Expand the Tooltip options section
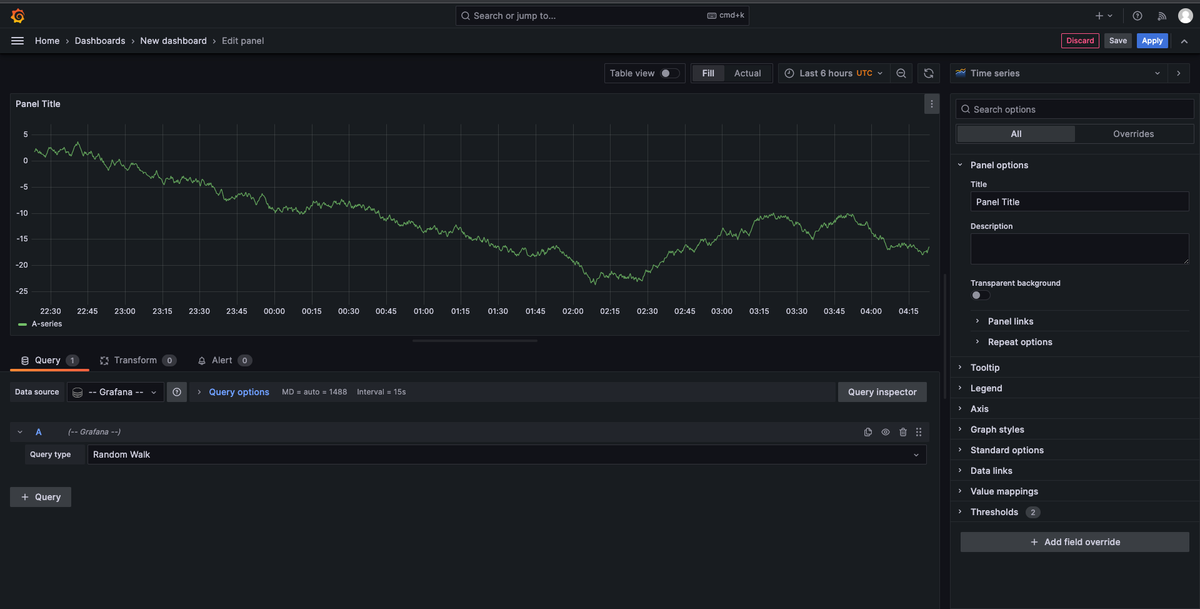Image resolution: width=1200 pixels, height=609 pixels. point(985,368)
